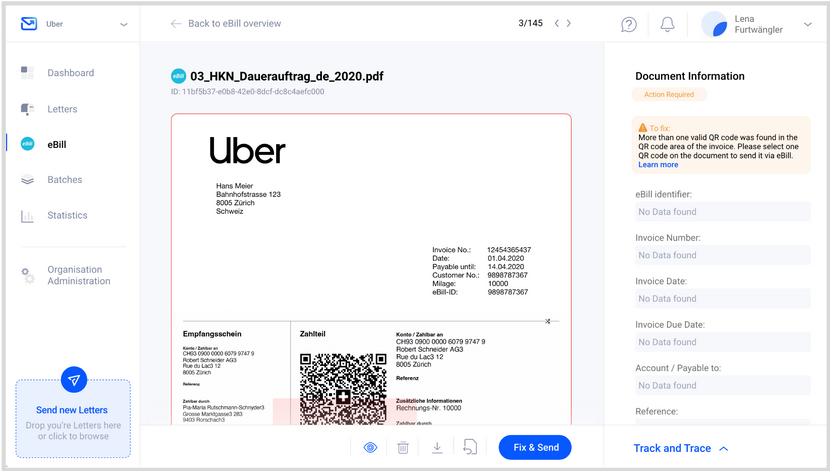
Task: Open Dashboard in the sidebar
Action: 70,73
